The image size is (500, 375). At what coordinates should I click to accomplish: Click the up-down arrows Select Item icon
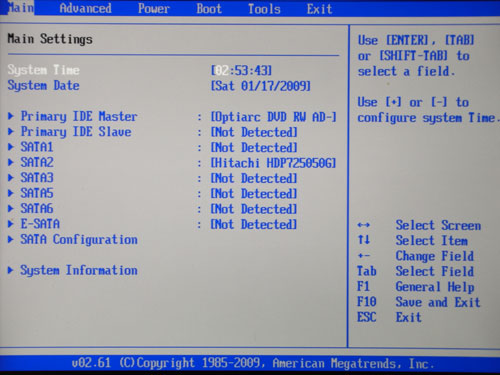pos(364,240)
